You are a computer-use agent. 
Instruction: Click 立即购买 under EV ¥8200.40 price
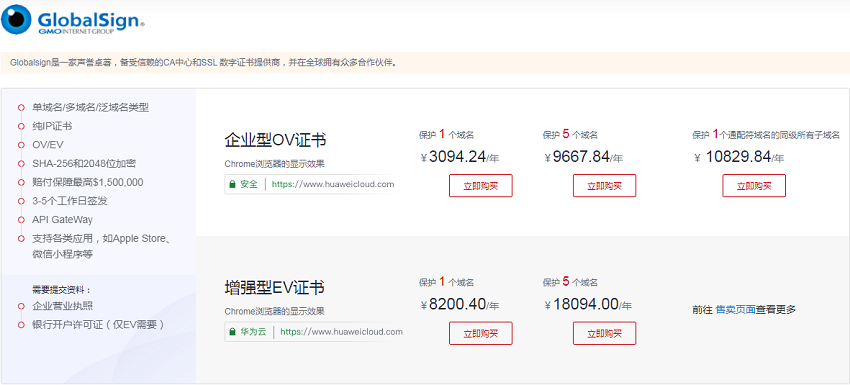point(480,333)
